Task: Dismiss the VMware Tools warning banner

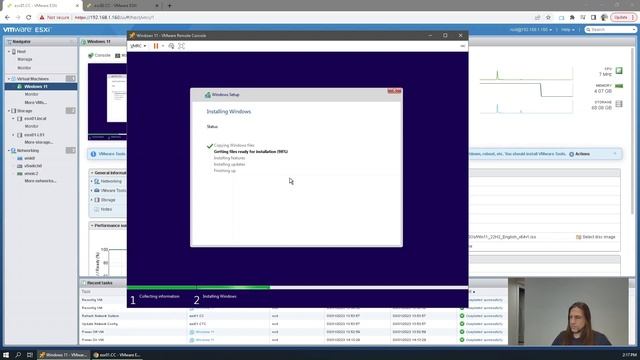Action: point(615,154)
